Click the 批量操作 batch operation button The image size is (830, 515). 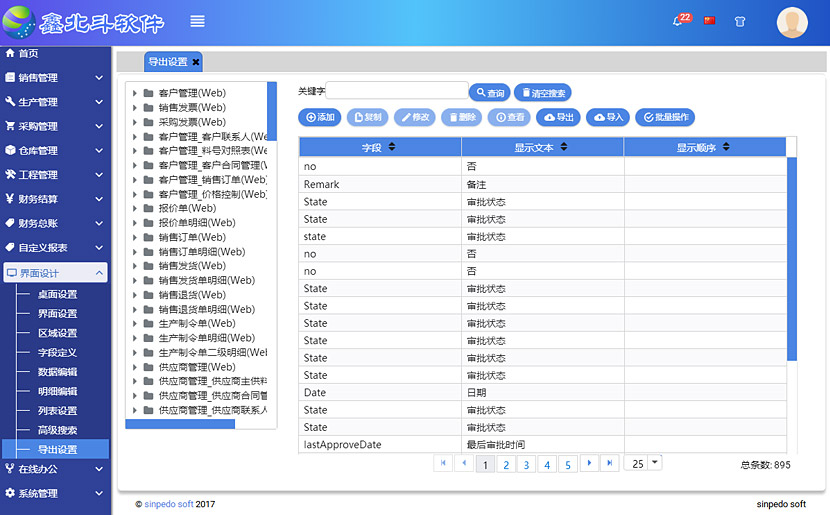pyautogui.click(x=666, y=117)
